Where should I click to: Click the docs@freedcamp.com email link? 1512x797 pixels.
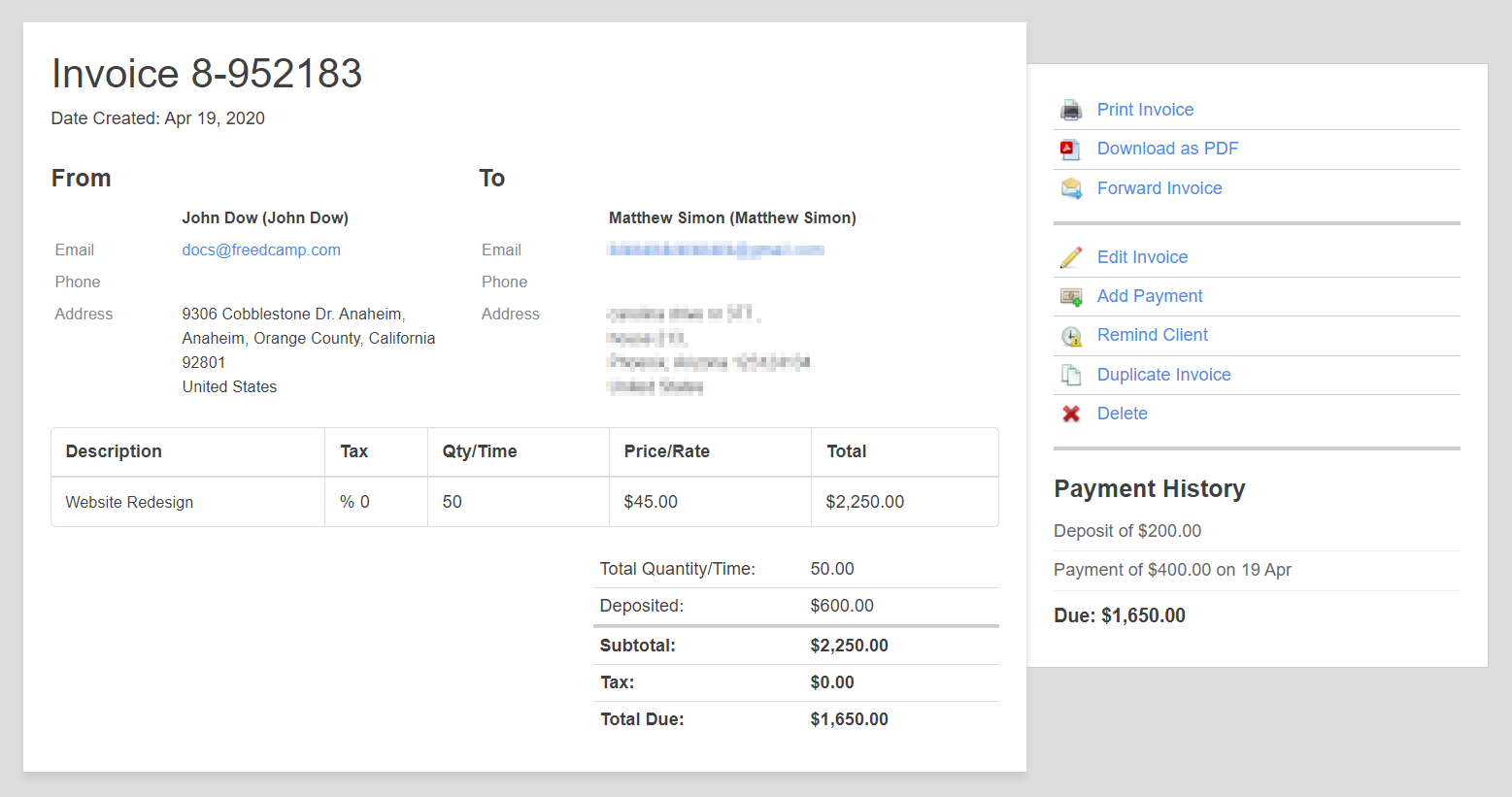(x=261, y=249)
